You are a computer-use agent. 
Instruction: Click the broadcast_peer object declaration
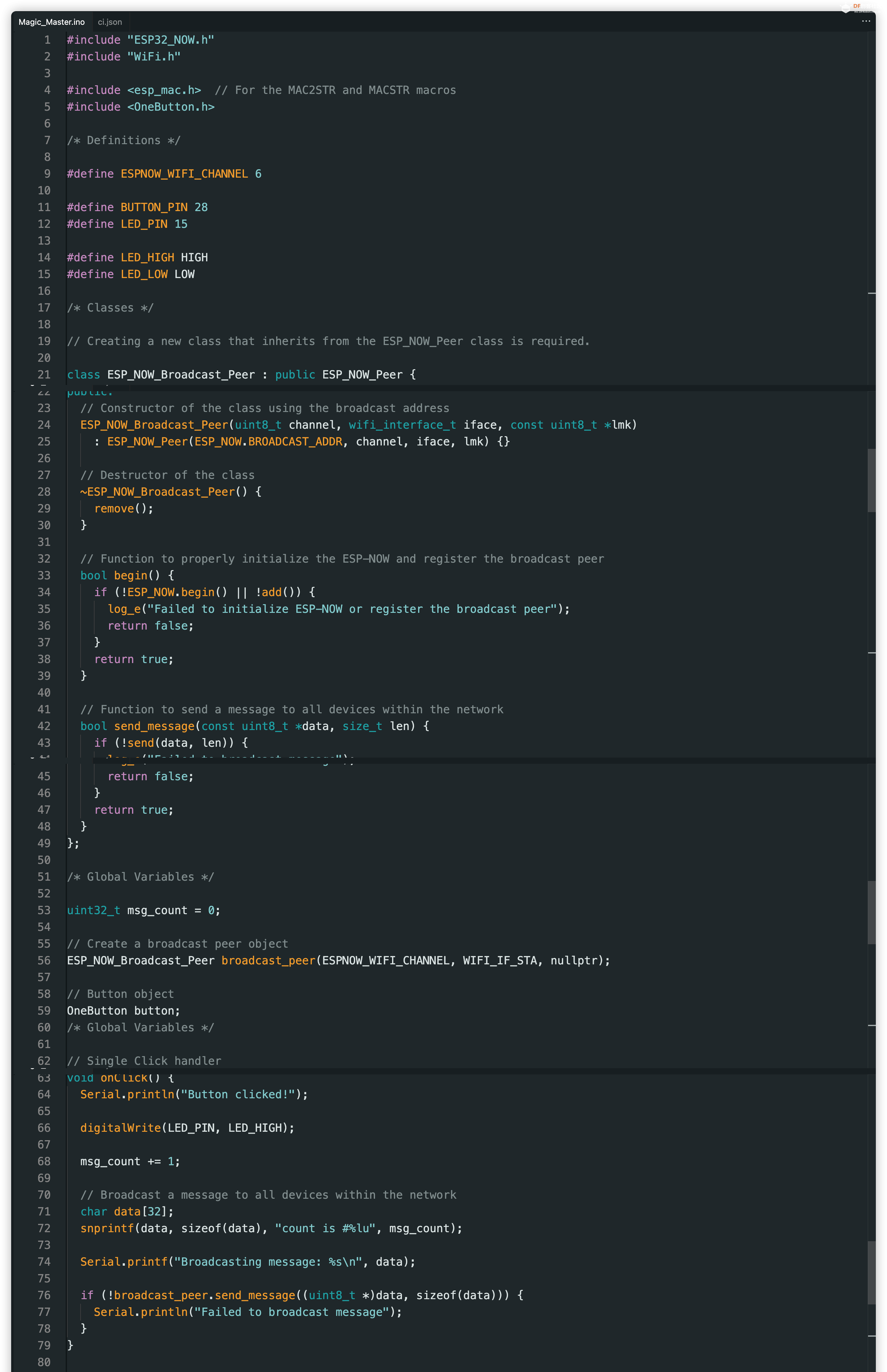pyautogui.click(x=268, y=960)
